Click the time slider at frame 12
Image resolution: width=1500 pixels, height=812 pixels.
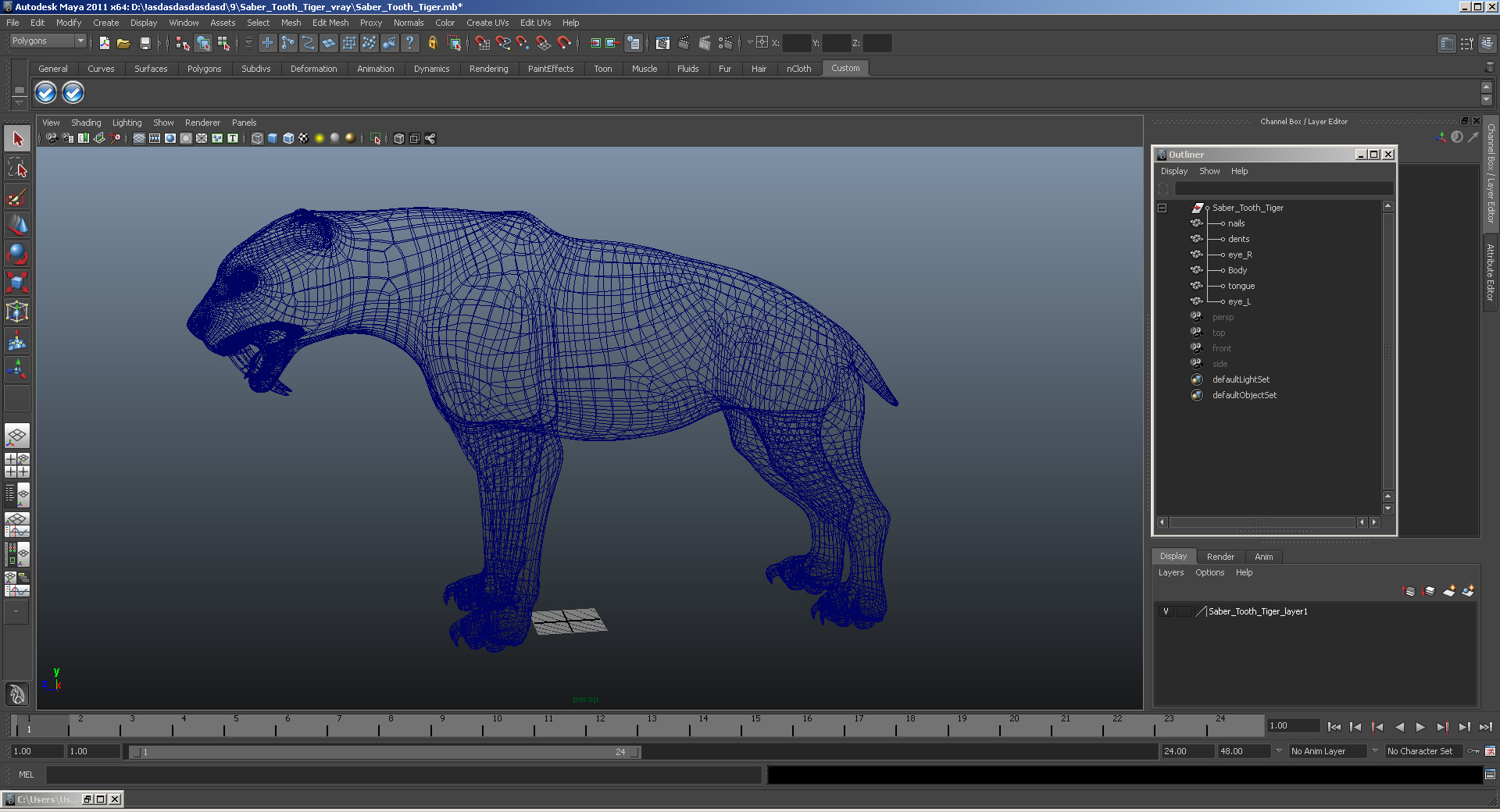click(x=599, y=727)
